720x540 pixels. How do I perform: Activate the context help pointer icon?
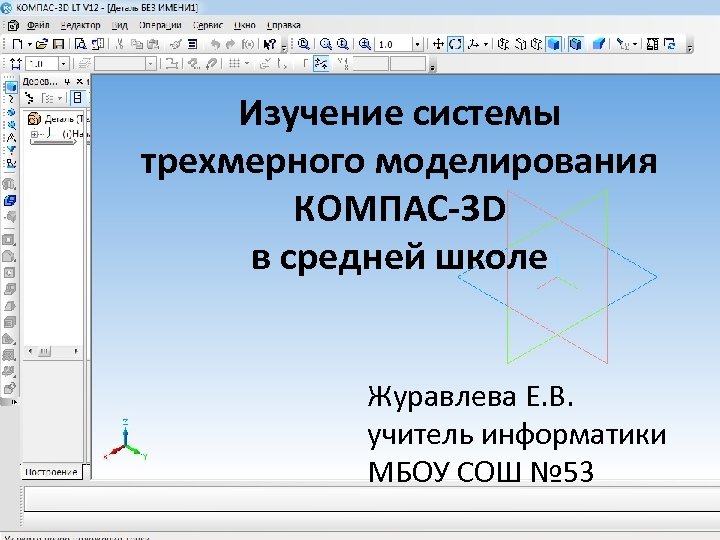(270, 44)
